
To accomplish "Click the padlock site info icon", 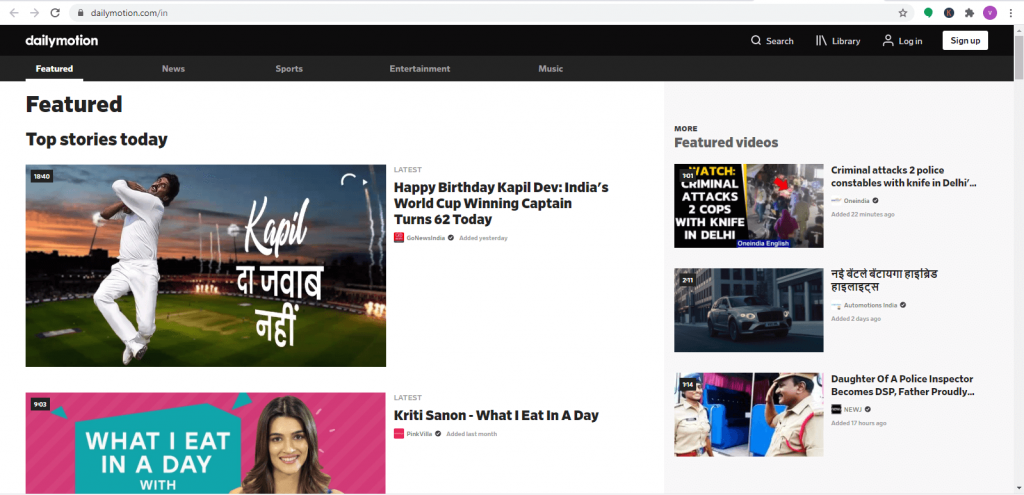I will click(81, 13).
